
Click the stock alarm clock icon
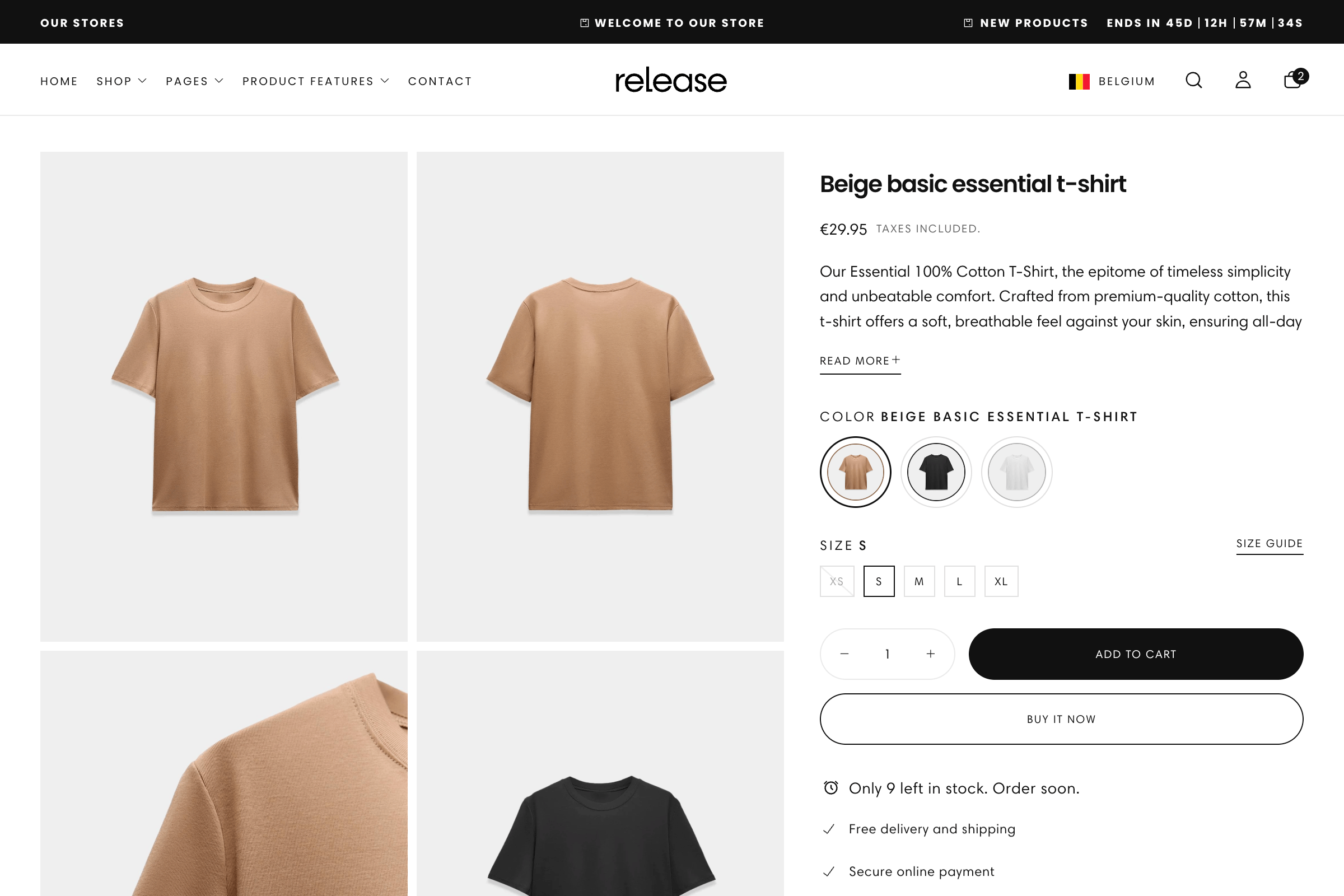(830, 788)
